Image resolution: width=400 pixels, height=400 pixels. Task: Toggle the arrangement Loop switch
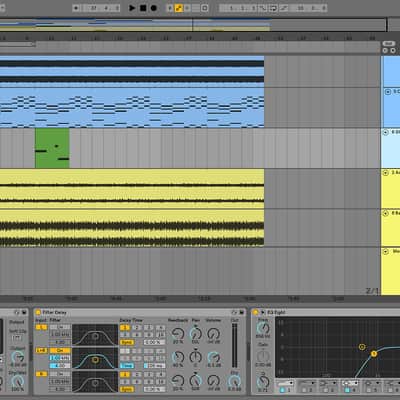pos(273,8)
